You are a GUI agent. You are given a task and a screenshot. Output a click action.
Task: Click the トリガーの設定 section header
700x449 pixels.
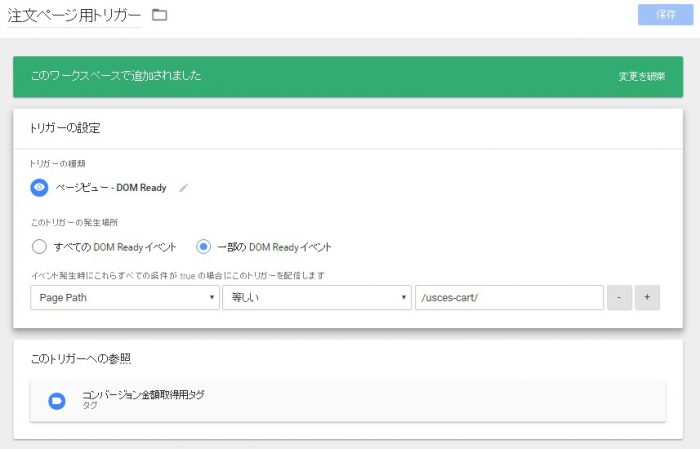pos(66,128)
